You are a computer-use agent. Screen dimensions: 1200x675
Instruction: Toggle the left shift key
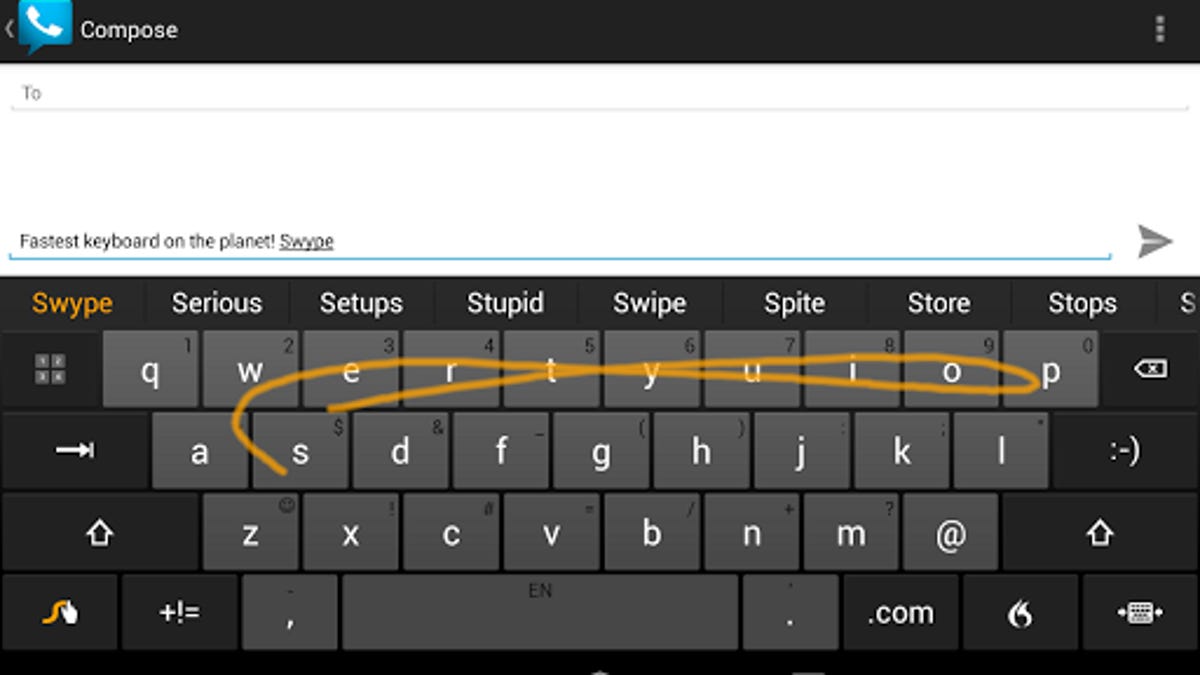(x=99, y=533)
